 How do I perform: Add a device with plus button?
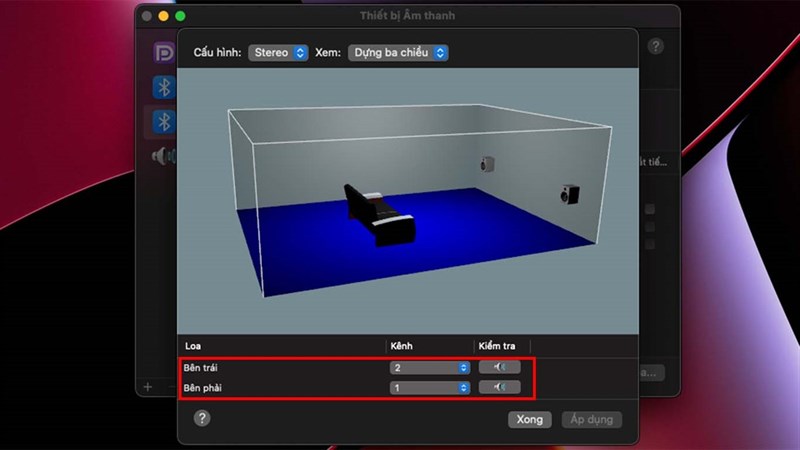pyautogui.click(x=148, y=387)
